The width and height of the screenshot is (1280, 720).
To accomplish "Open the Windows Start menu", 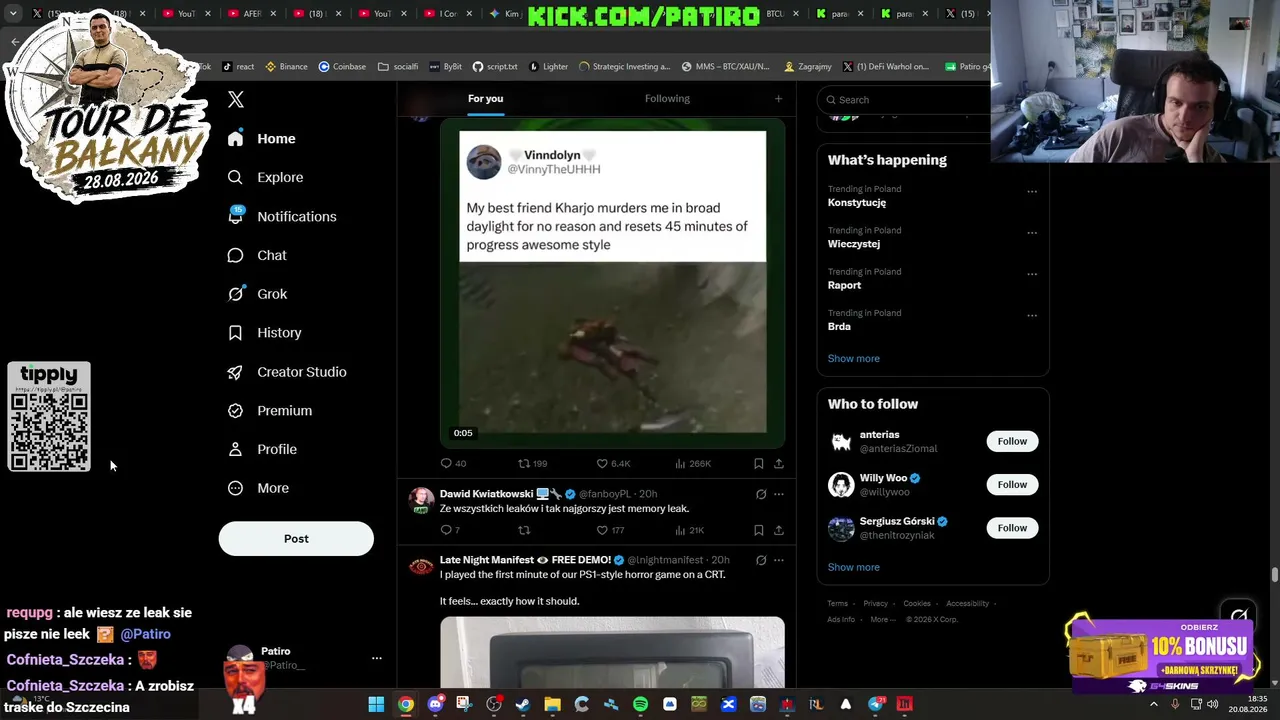I will [x=376, y=704].
